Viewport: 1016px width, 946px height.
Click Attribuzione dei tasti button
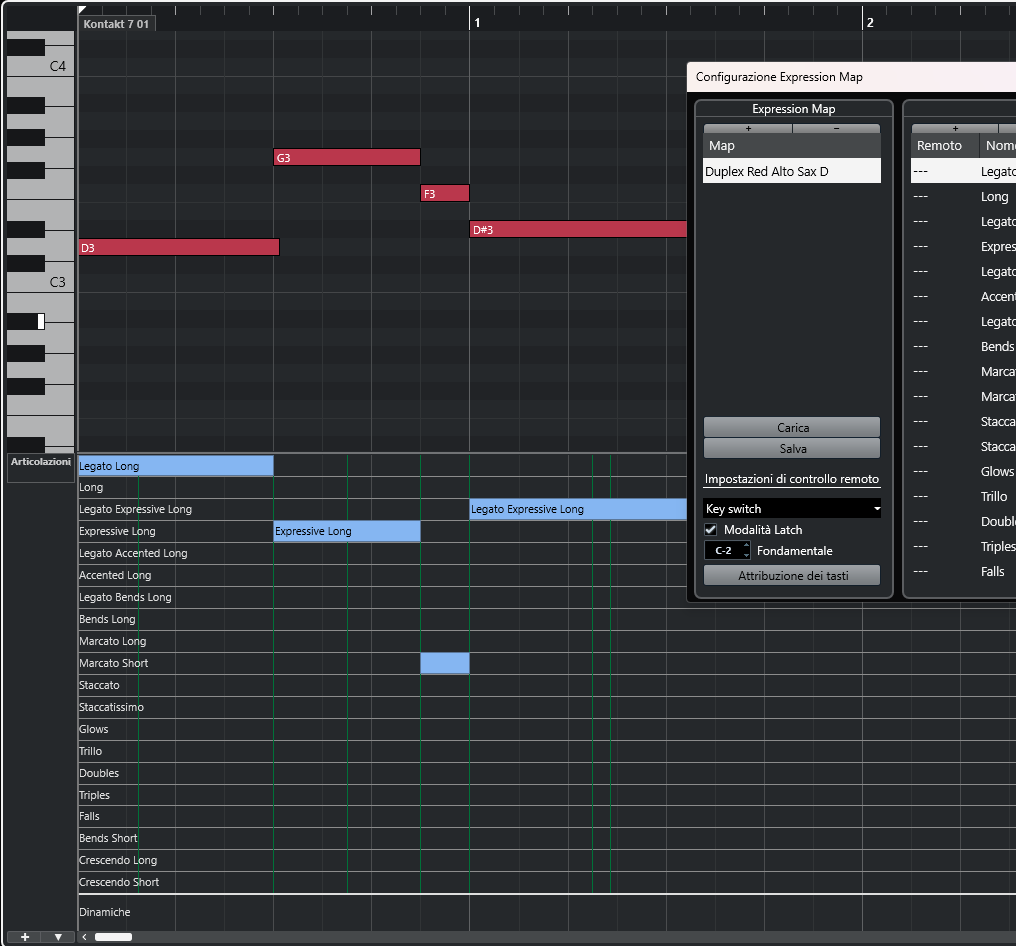tap(792, 575)
